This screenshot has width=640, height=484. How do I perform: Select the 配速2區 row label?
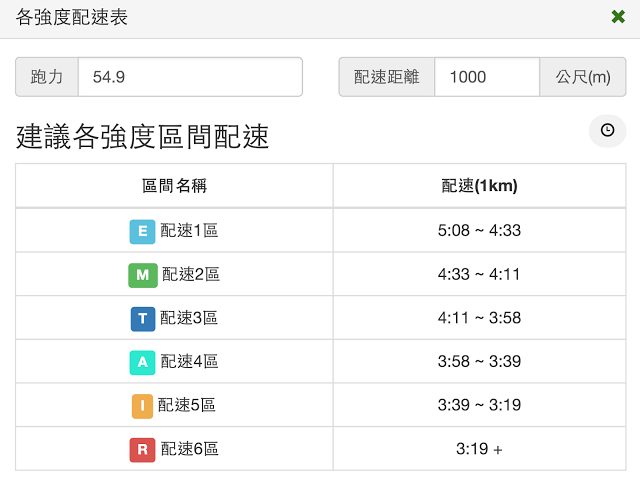(x=191, y=274)
